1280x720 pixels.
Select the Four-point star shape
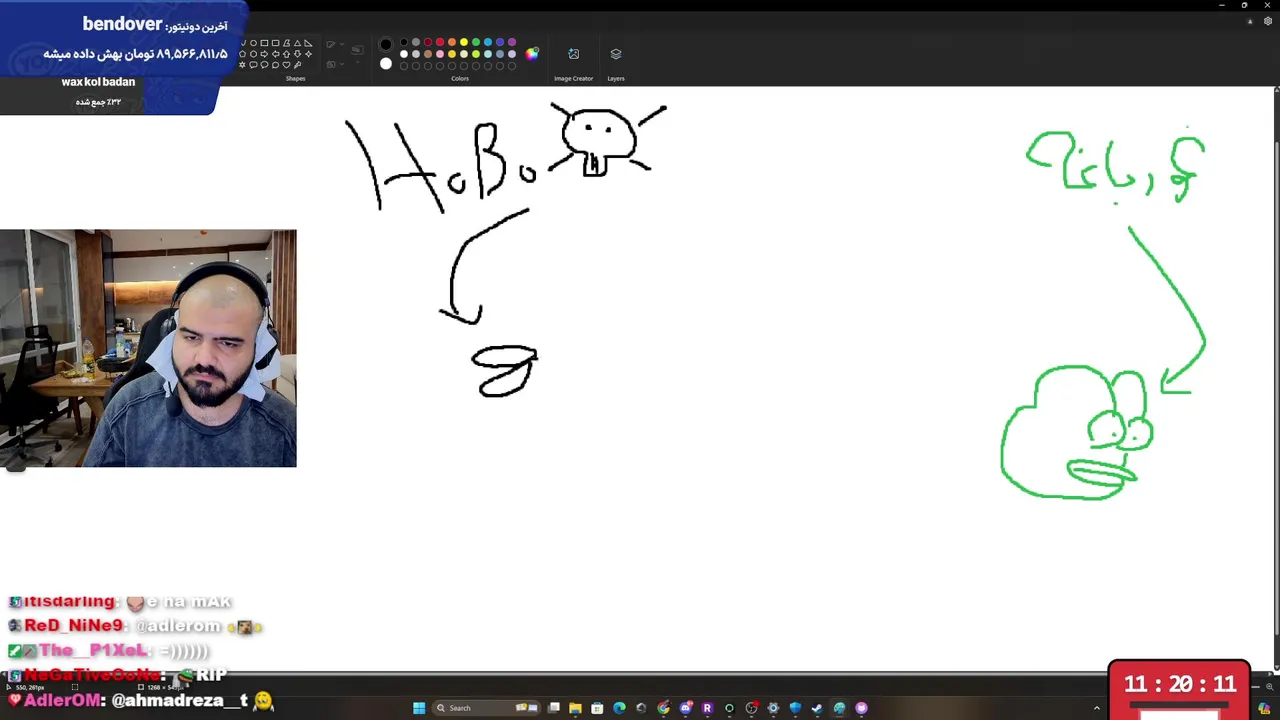(x=308, y=54)
